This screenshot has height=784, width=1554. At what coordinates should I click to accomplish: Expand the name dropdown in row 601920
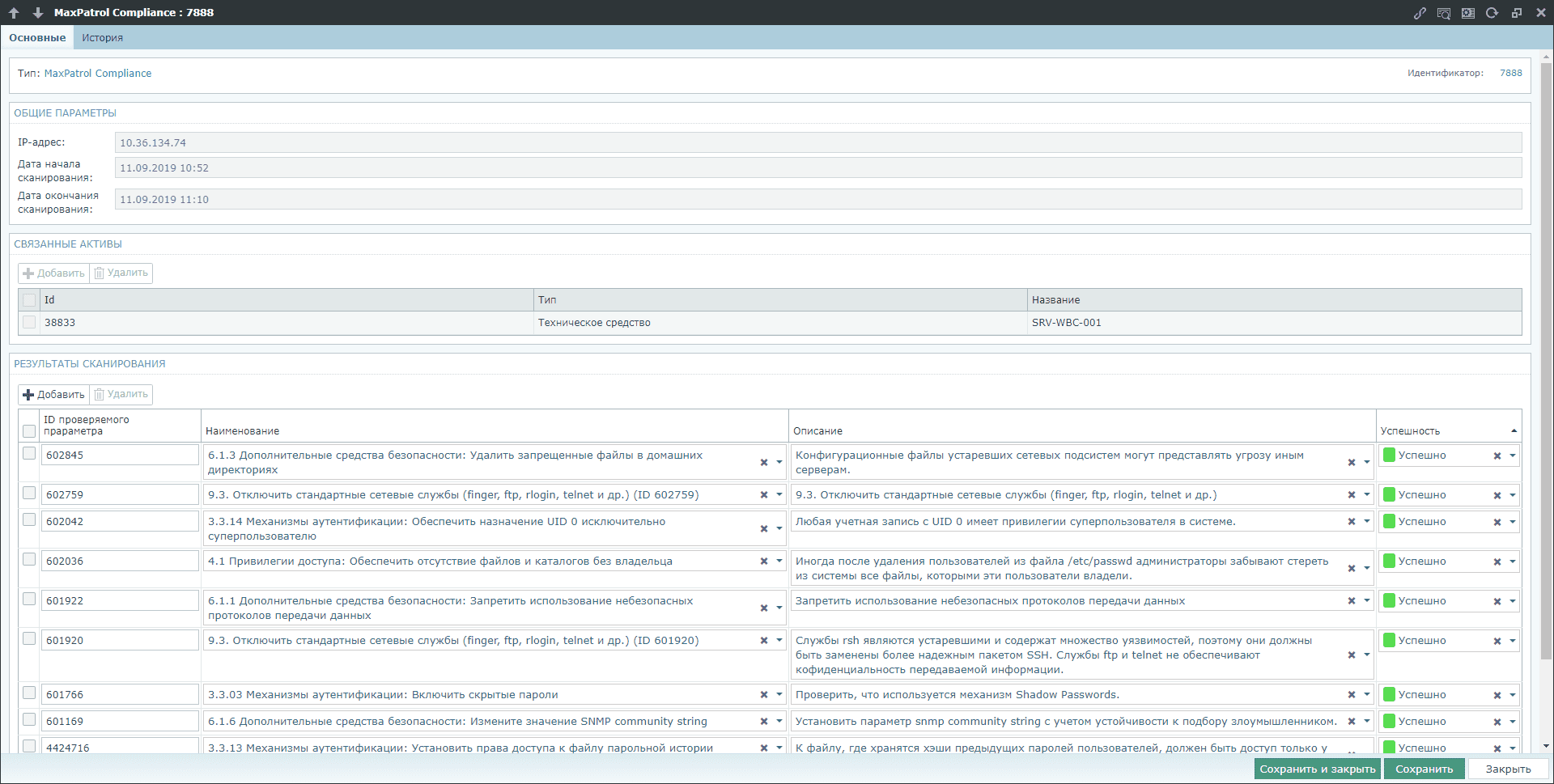[779, 641]
